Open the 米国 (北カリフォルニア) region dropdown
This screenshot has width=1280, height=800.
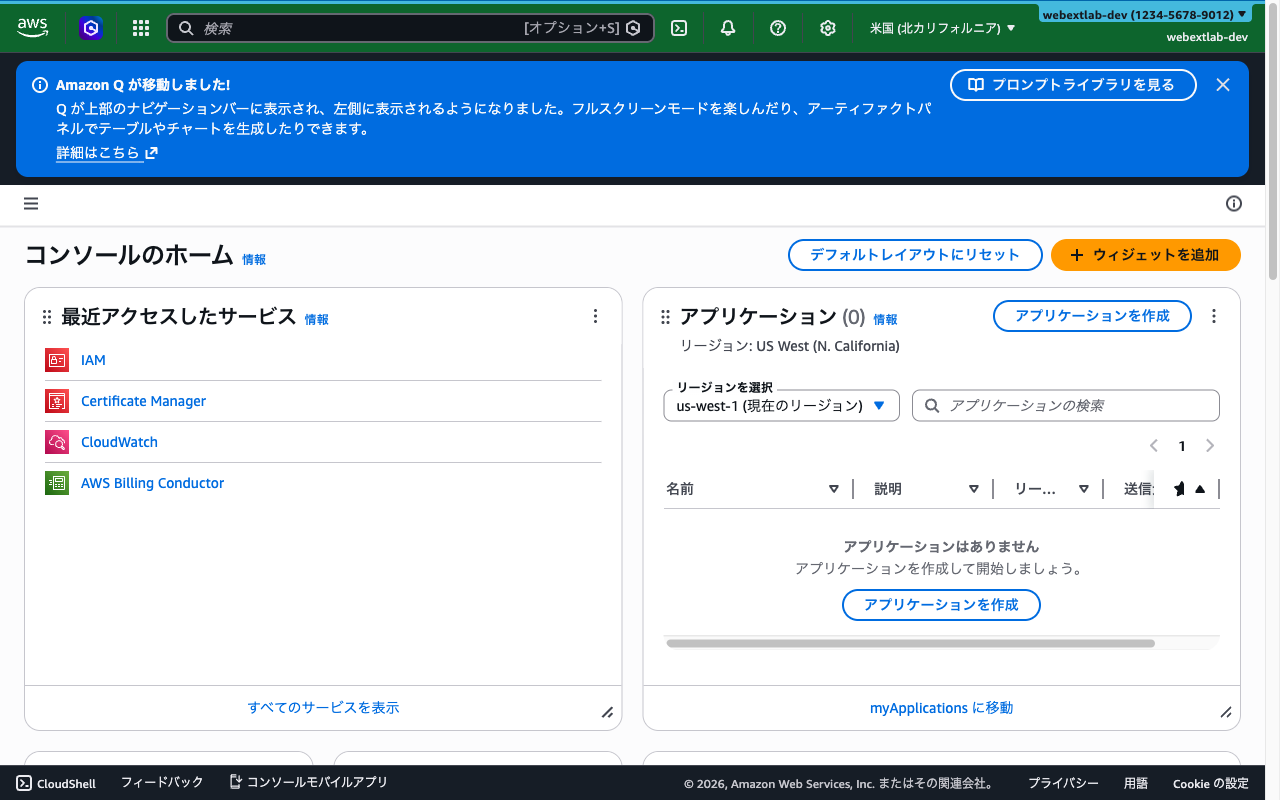click(x=940, y=28)
